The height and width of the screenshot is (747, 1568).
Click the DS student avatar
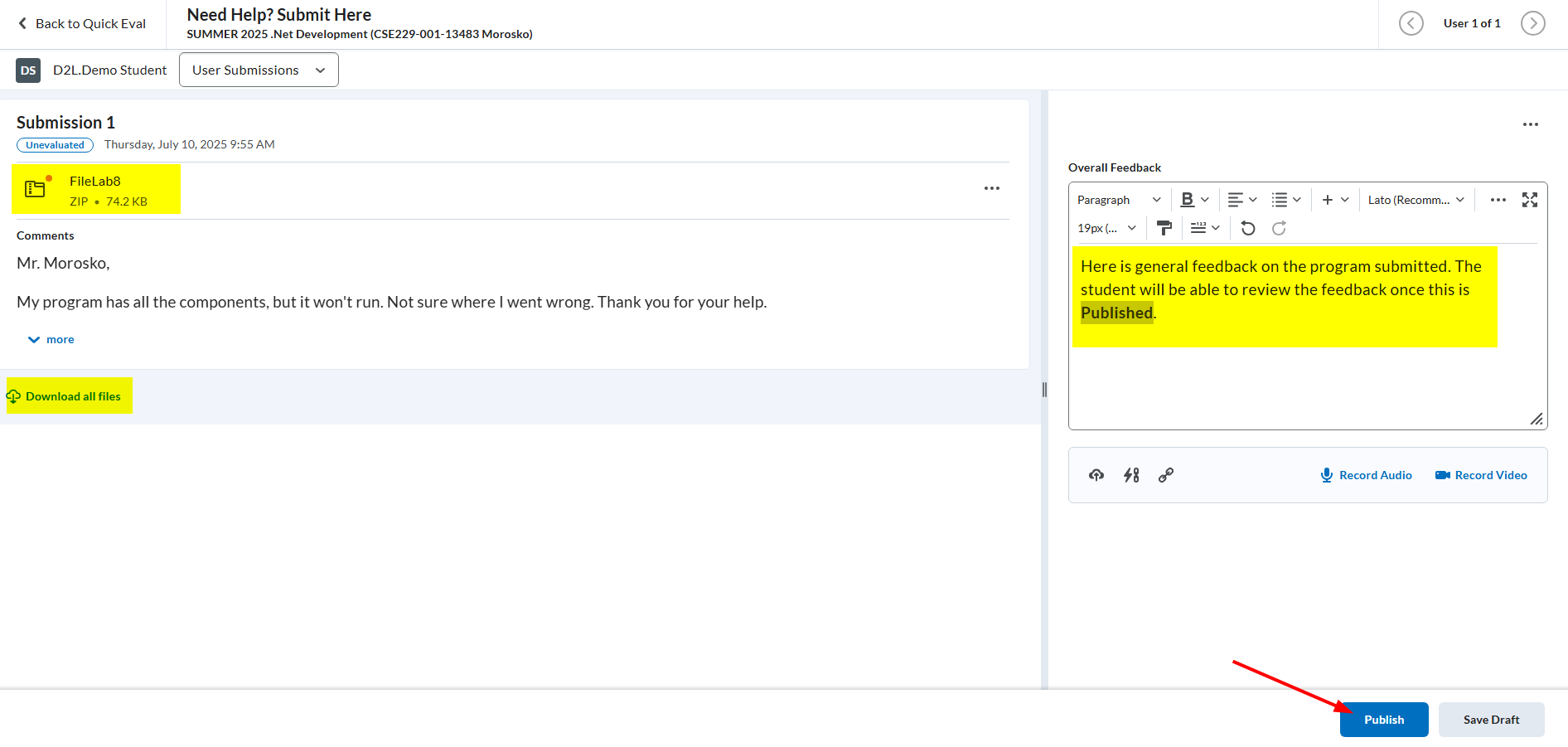click(28, 70)
